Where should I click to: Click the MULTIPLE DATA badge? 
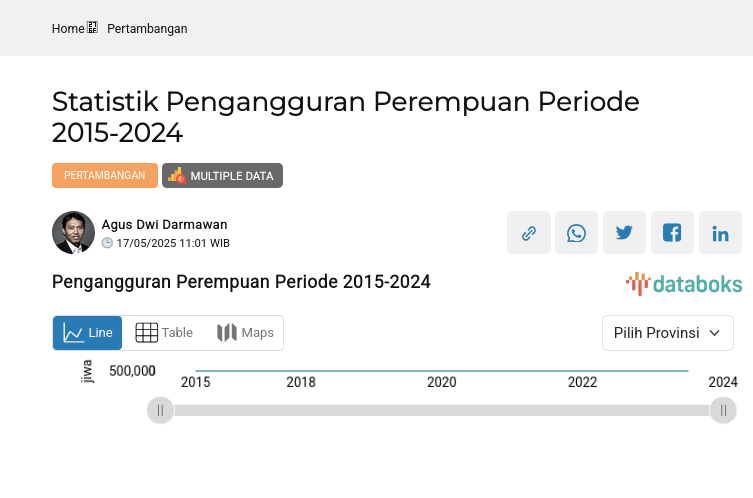coord(222,175)
